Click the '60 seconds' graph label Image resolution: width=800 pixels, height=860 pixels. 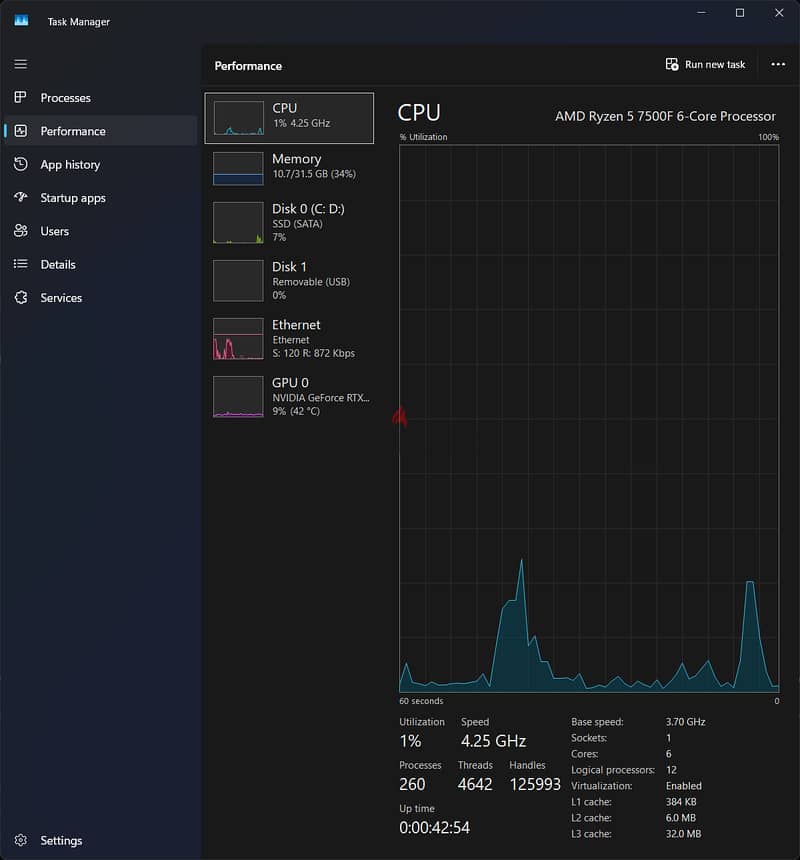(421, 701)
